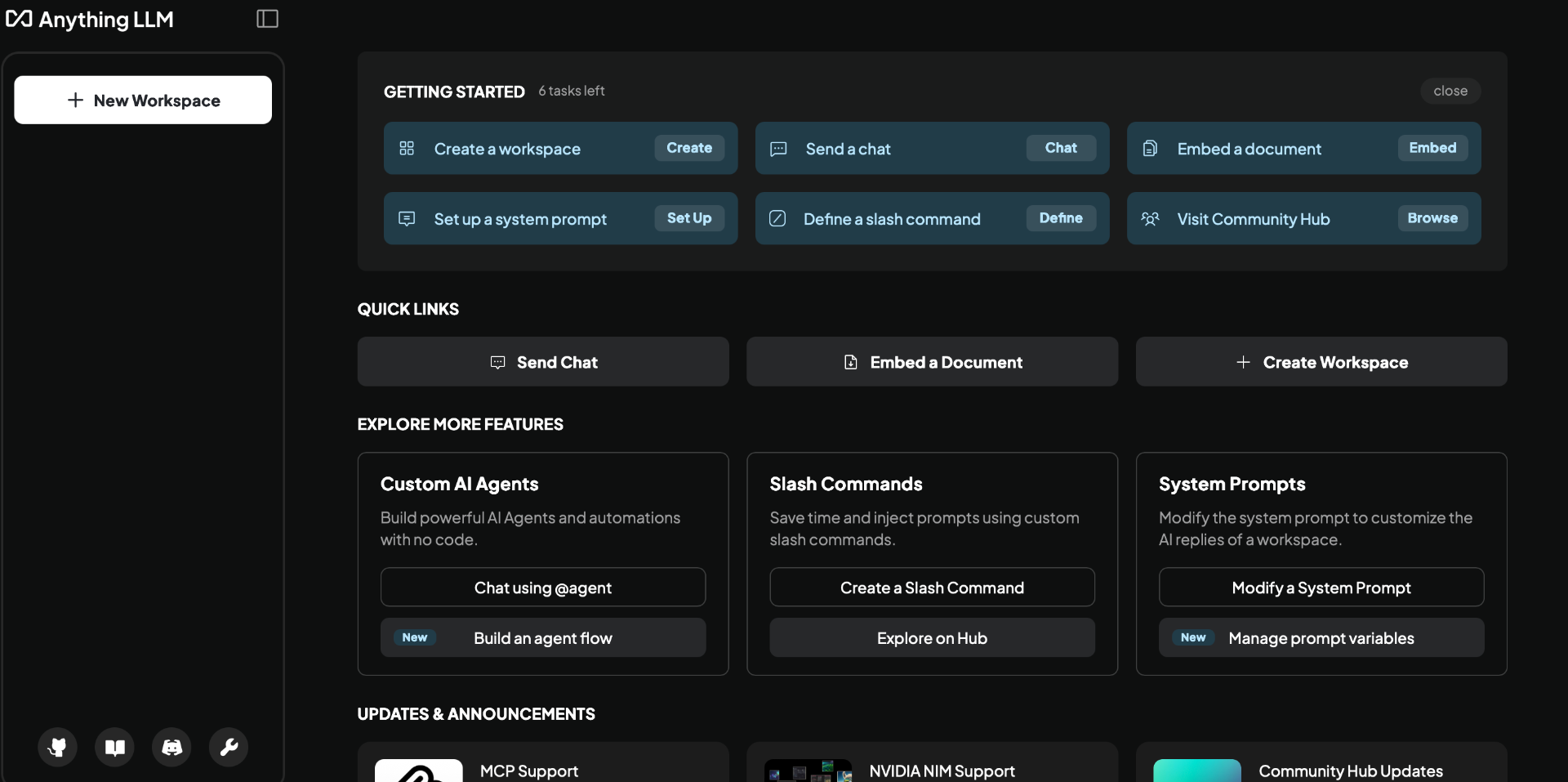
Task: Toggle the sidebar collapse icon
Action: (267, 19)
